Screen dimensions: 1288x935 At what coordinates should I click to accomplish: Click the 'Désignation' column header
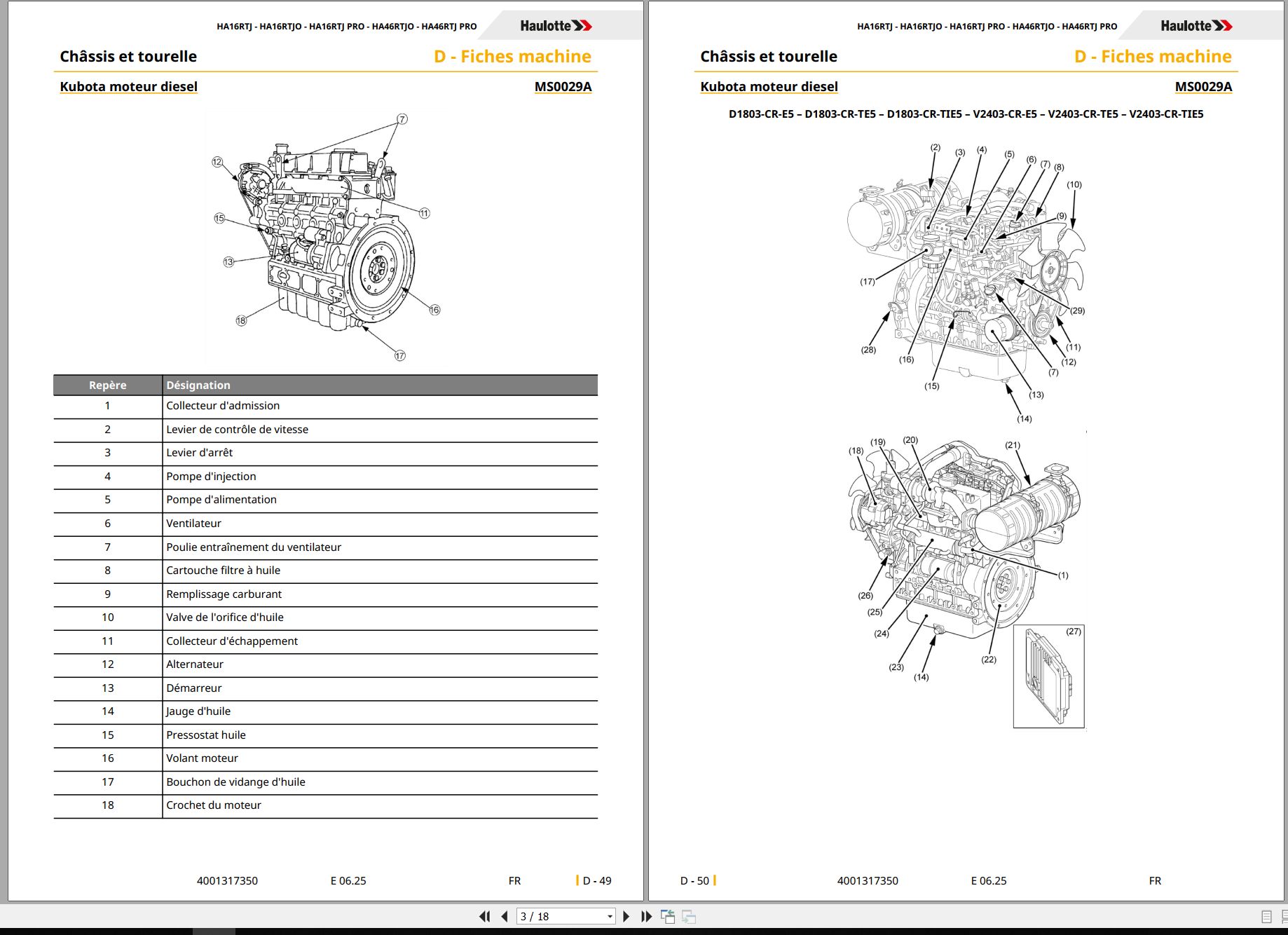point(380,385)
